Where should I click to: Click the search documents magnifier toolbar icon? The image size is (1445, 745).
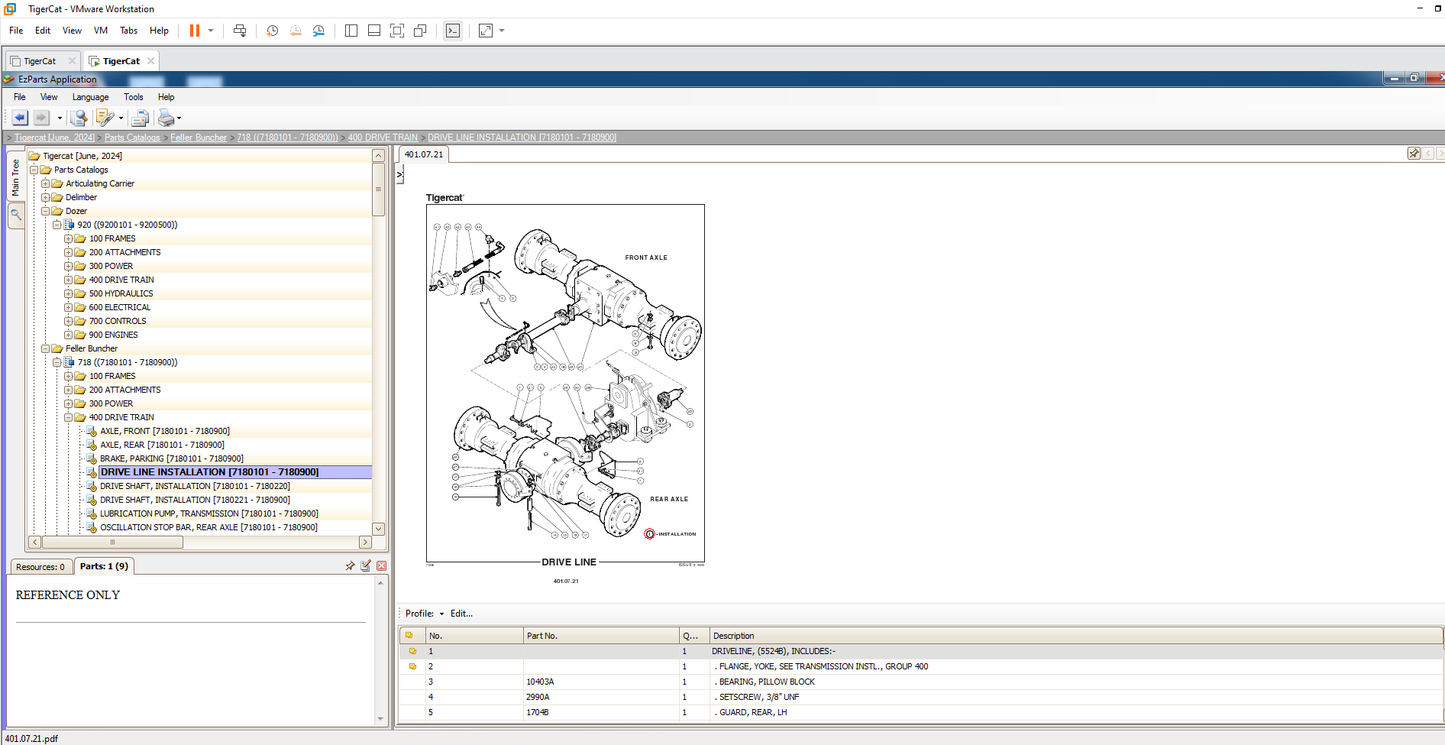click(x=79, y=118)
